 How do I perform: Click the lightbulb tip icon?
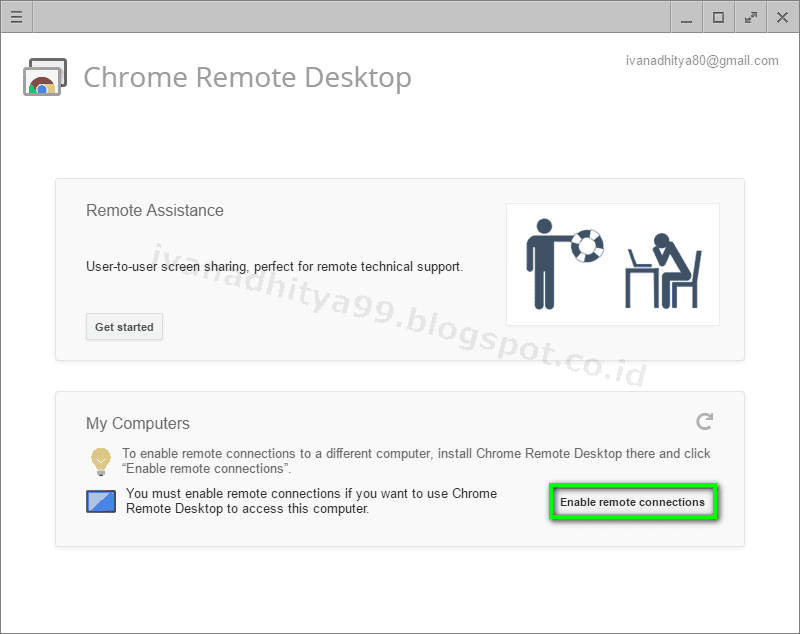click(101, 462)
